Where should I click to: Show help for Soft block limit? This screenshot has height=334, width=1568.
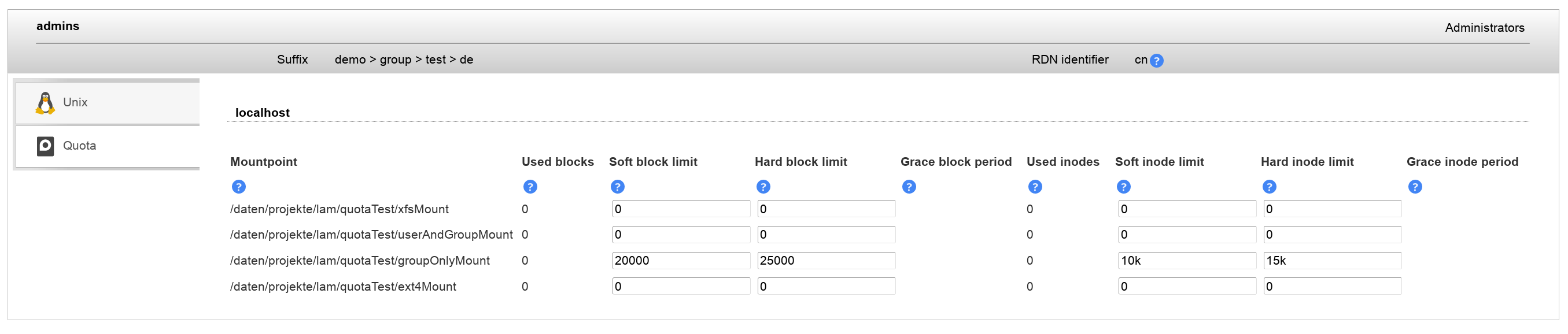[617, 187]
